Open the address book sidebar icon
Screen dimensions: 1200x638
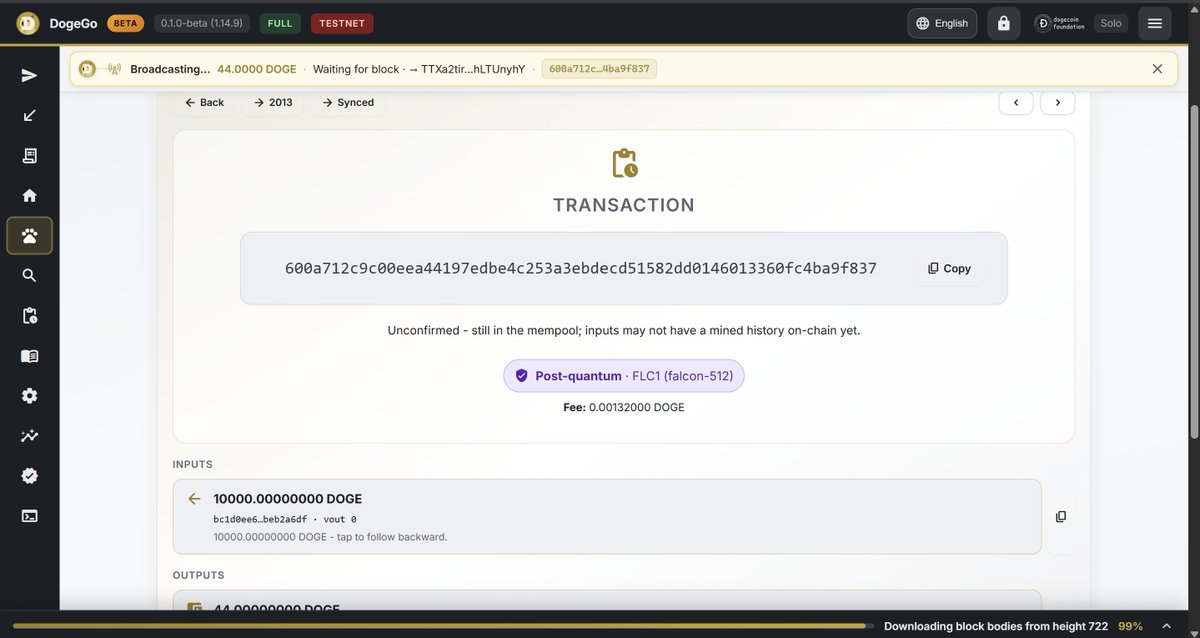29,356
